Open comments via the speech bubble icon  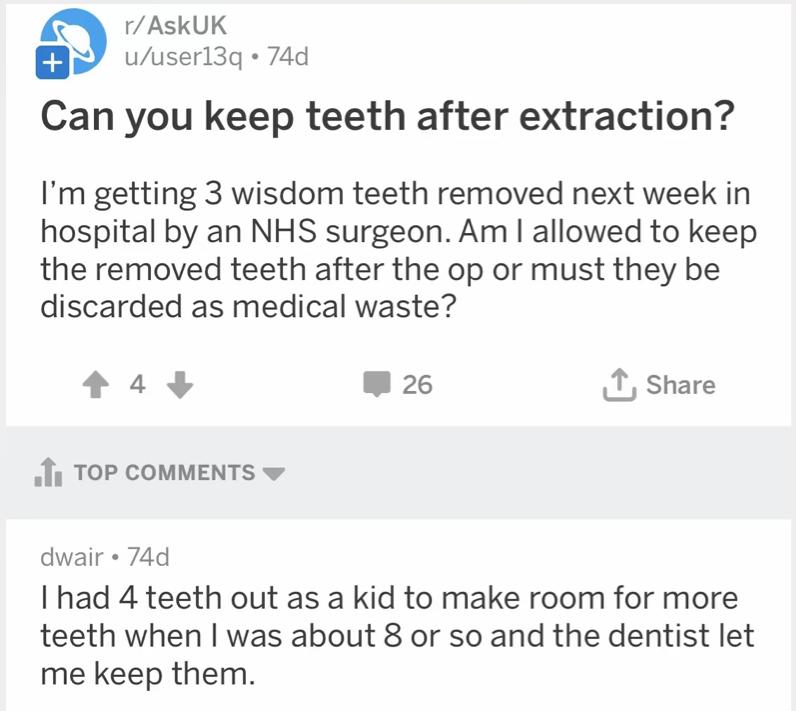point(377,384)
